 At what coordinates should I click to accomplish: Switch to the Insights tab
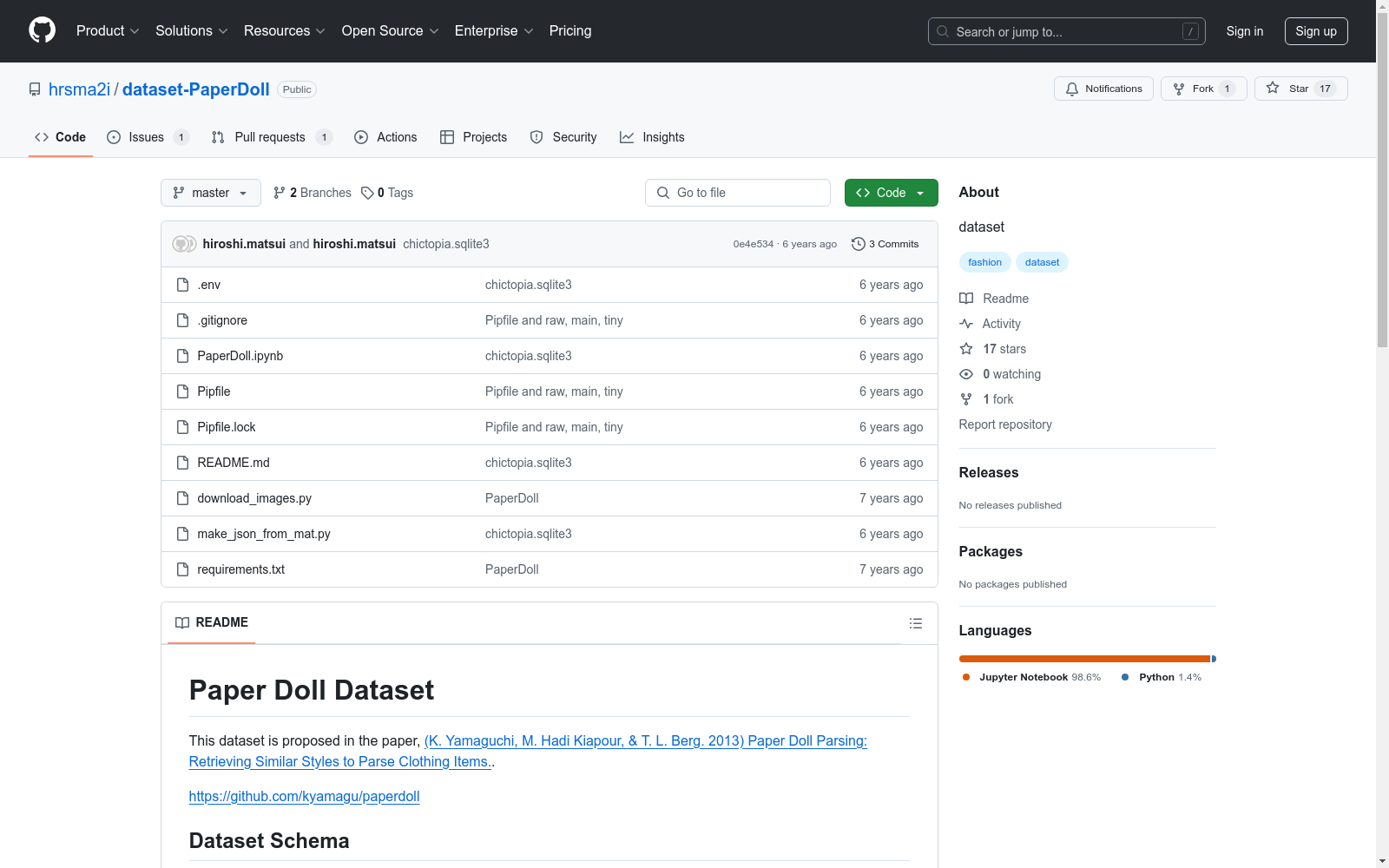[x=652, y=137]
